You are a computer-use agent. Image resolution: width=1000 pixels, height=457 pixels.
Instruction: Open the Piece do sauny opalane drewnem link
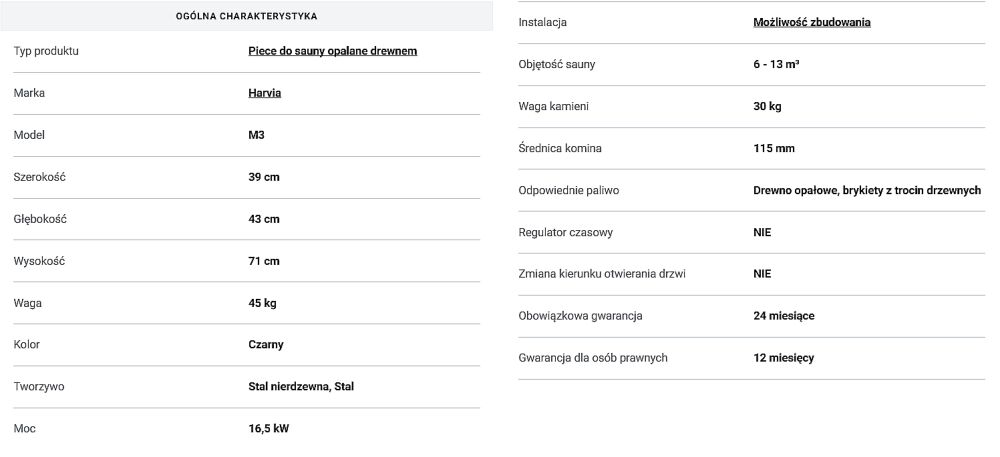click(332, 51)
